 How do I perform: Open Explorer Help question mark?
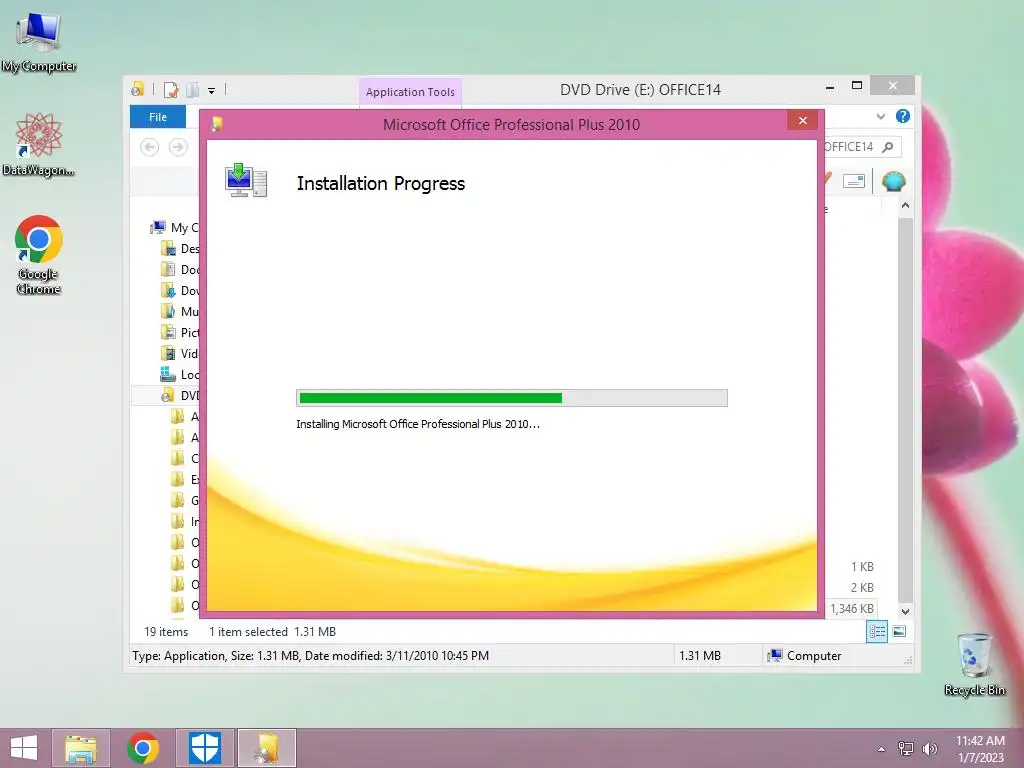[x=903, y=116]
